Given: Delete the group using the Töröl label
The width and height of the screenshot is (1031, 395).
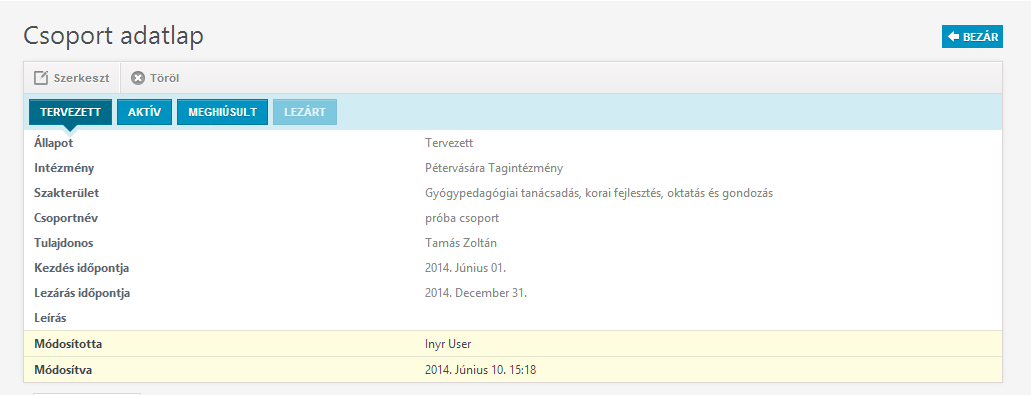Looking at the screenshot, I should [x=164, y=78].
